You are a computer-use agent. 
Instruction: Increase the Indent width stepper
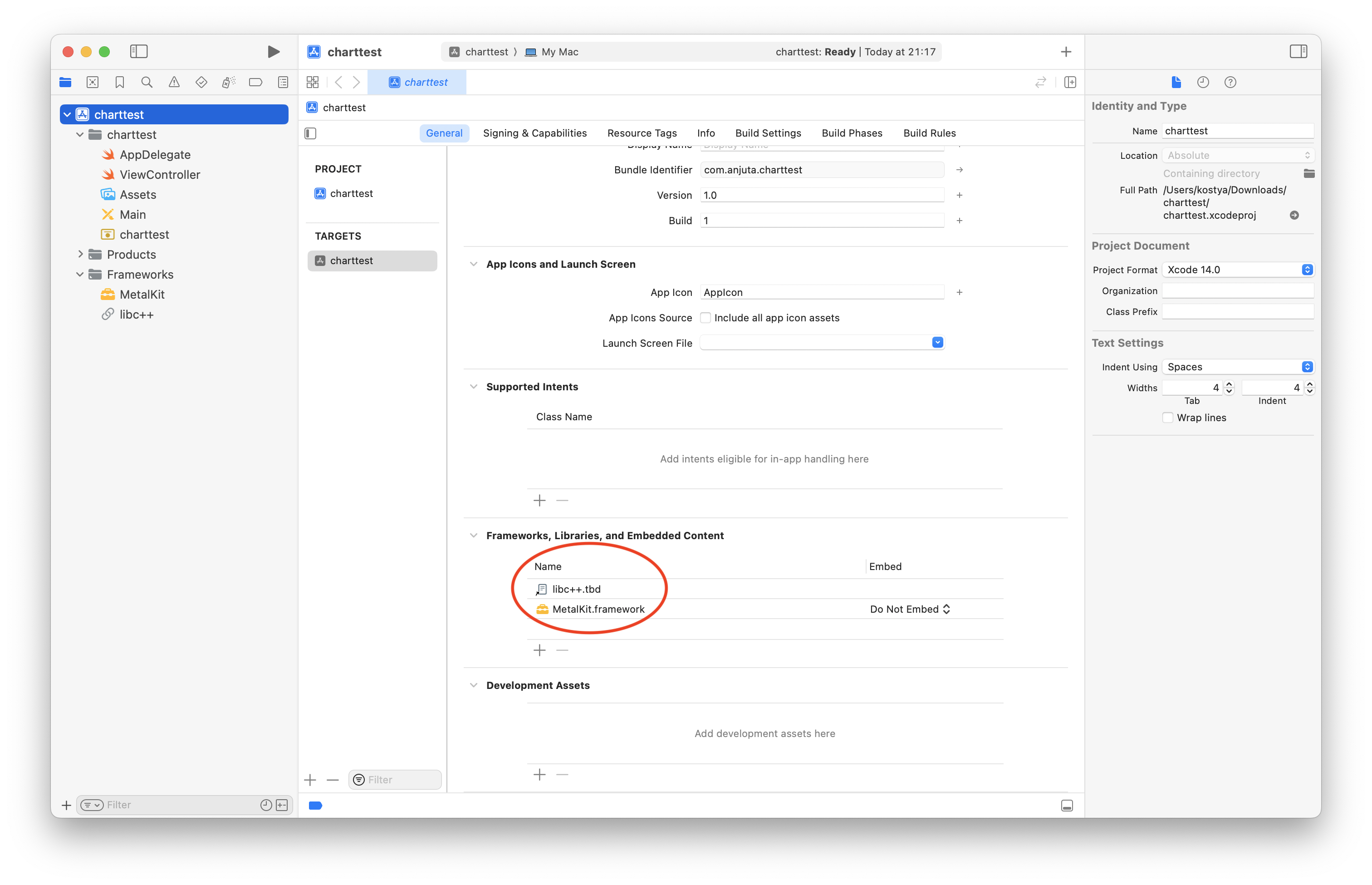tap(1309, 384)
